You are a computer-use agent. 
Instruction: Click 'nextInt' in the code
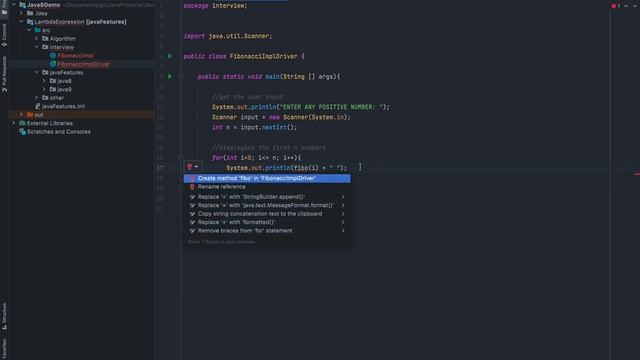(x=274, y=127)
